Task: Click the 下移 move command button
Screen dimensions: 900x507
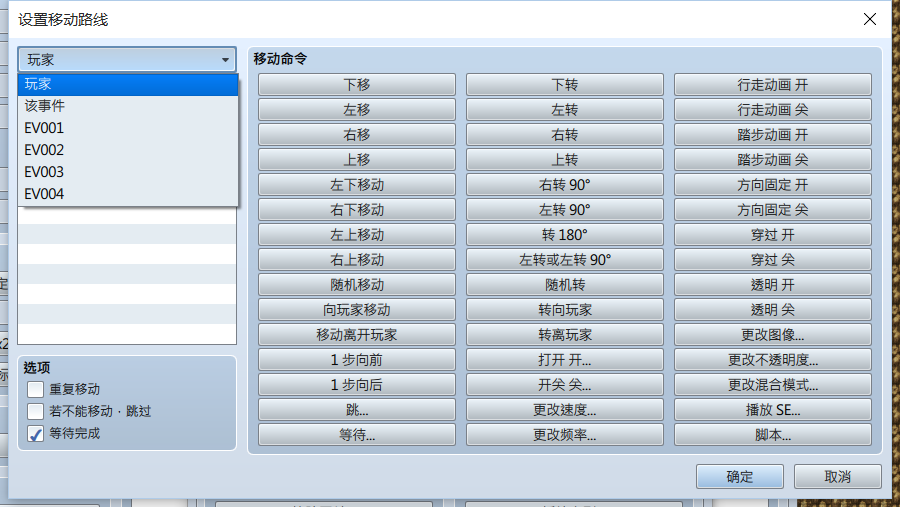Action: tap(356, 84)
